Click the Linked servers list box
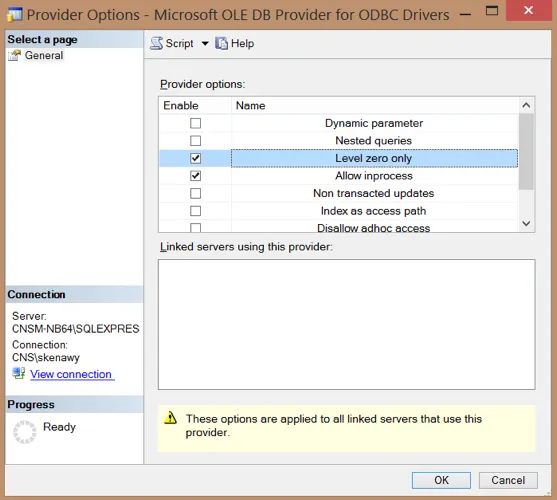The width and height of the screenshot is (557, 500). pyautogui.click(x=346, y=324)
